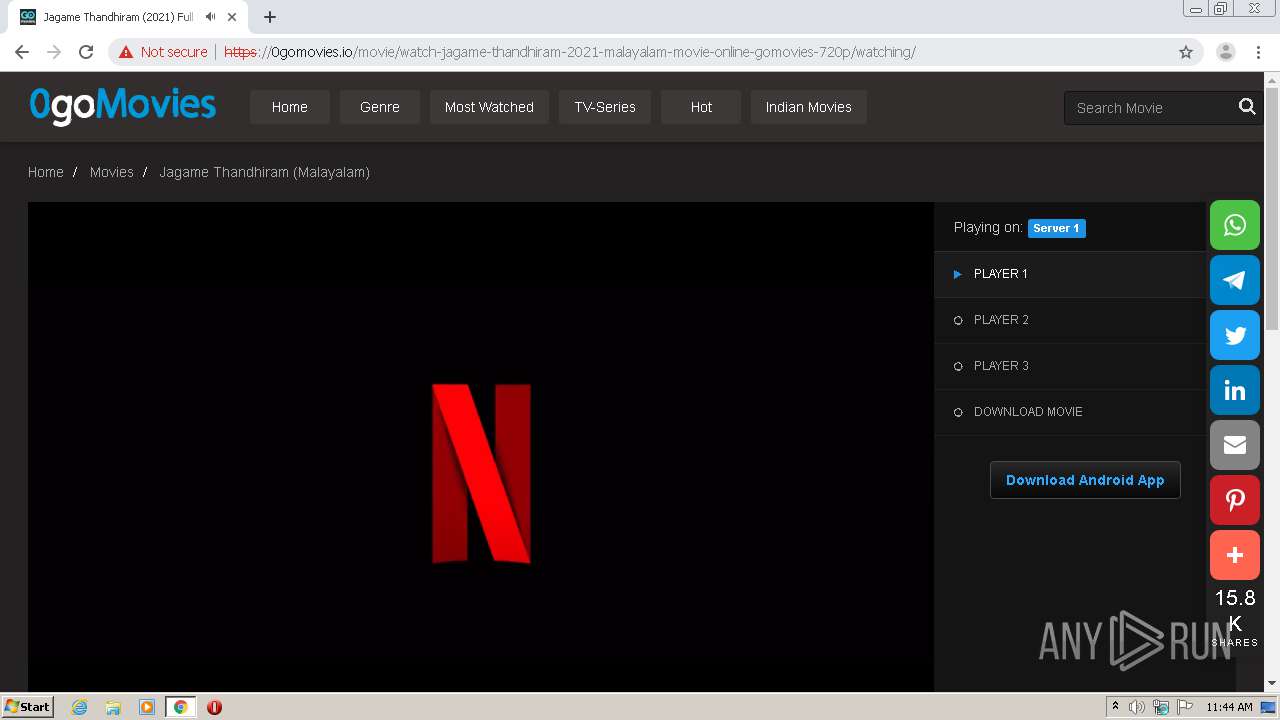Screen dimensions: 1280x720
Task: Share on Twitter using bird icon
Action: tap(1235, 335)
